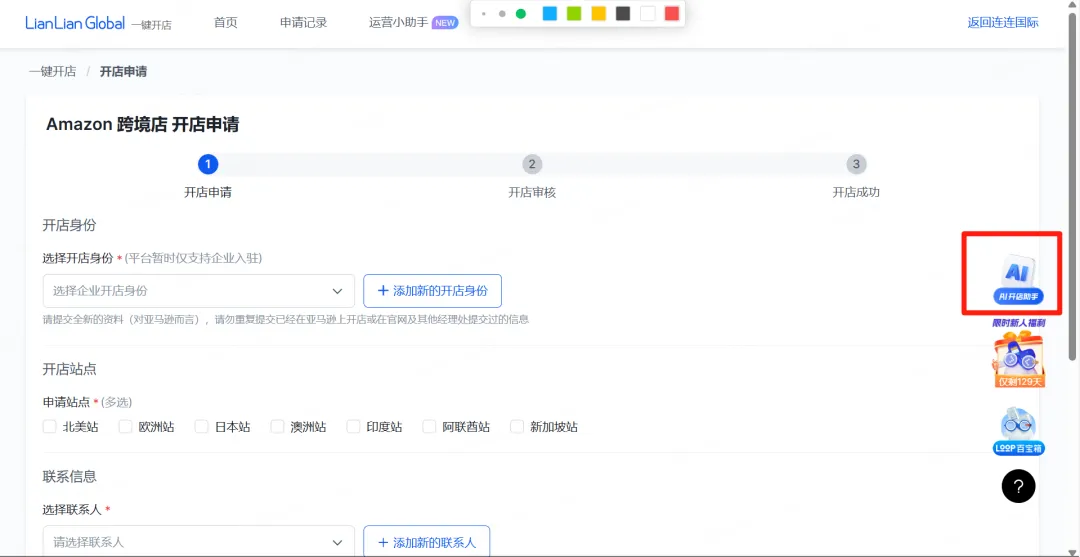Click the 联系信息 section title

click(70, 476)
